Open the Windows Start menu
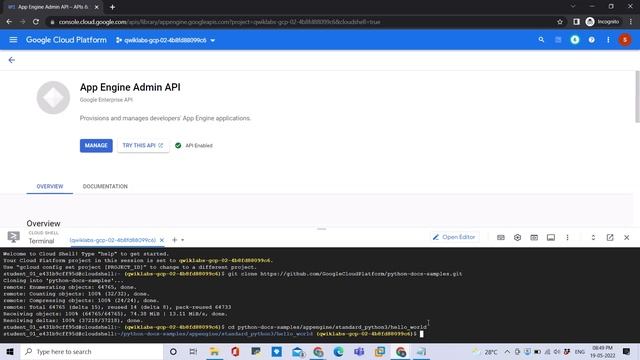The width and height of the screenshot is (640, 360). click(10, 351)
